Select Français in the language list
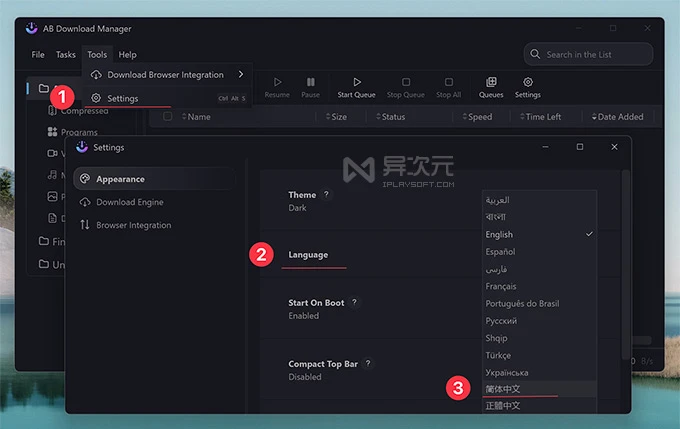This screenshot has width=680, height=429. [x=539, y=286]
